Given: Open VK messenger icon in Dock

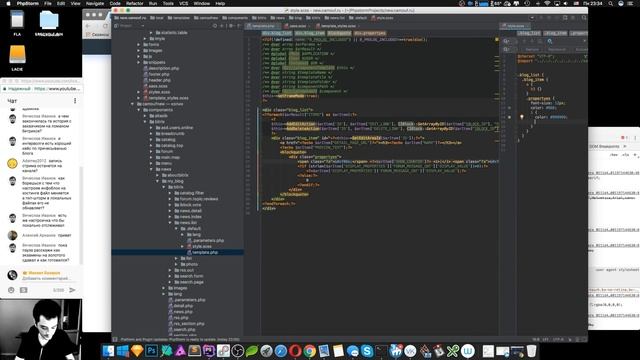Looking at the screenshot, I should [x=410, y=351].
